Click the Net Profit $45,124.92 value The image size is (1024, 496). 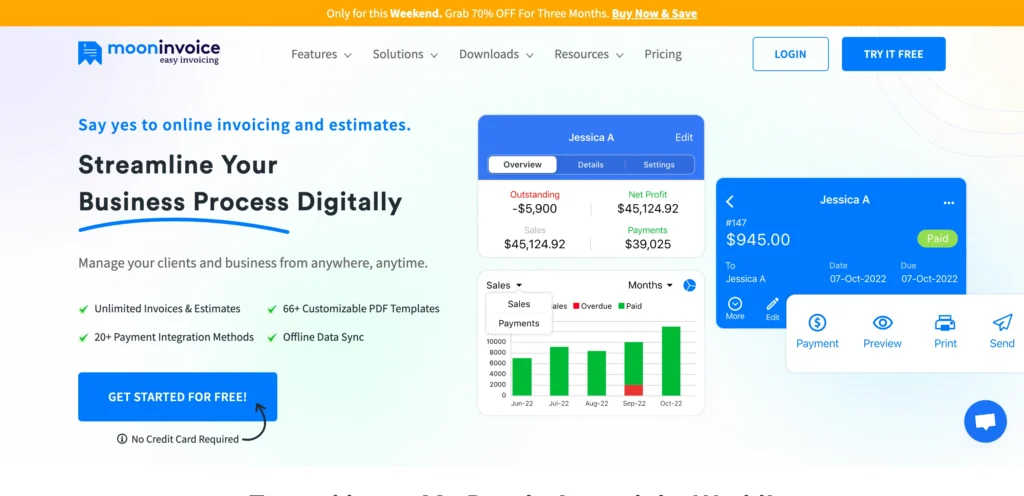pos(648,209)
